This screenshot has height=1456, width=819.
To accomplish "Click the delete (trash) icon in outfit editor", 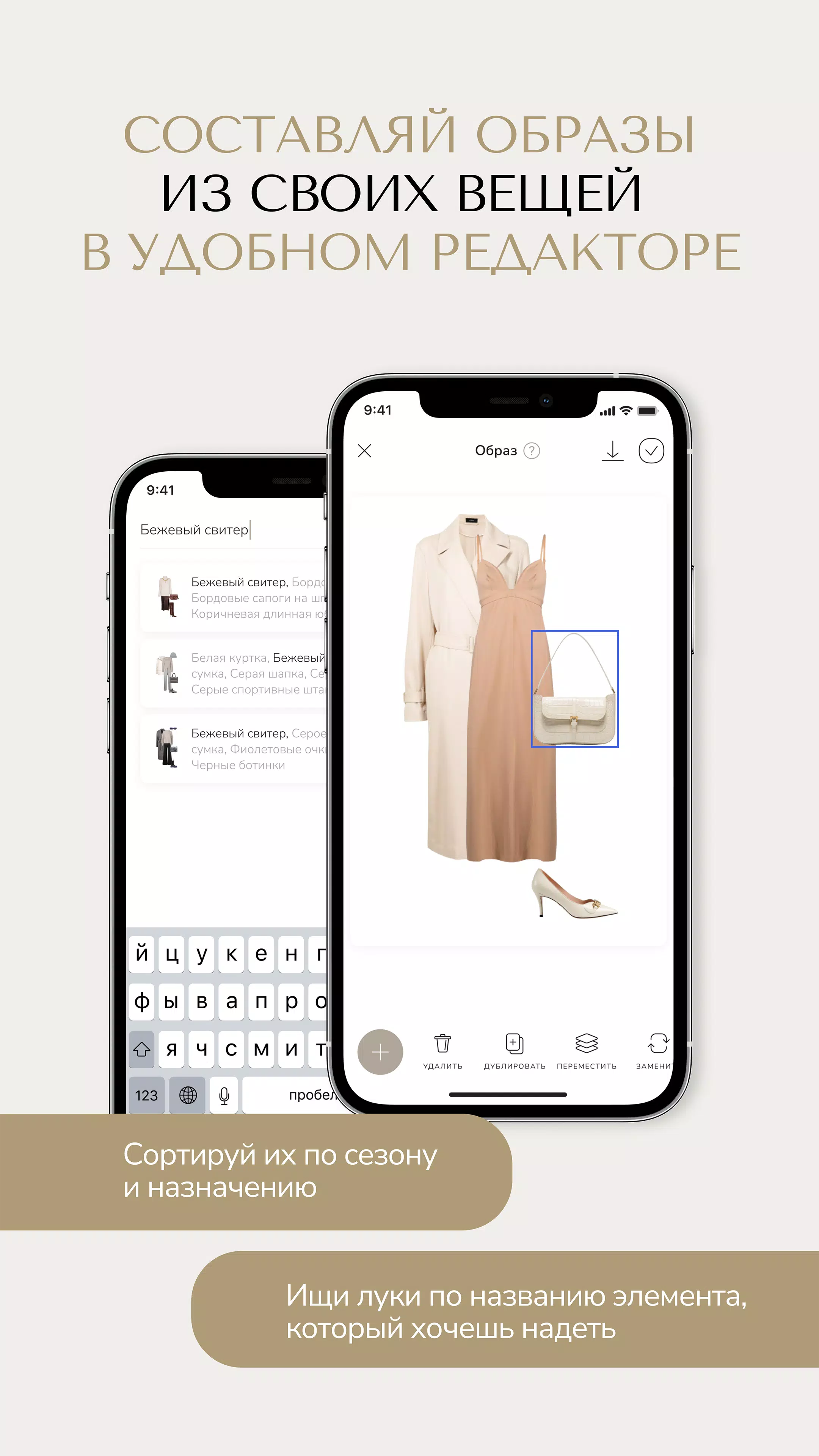I will (x=438, y=1042).
